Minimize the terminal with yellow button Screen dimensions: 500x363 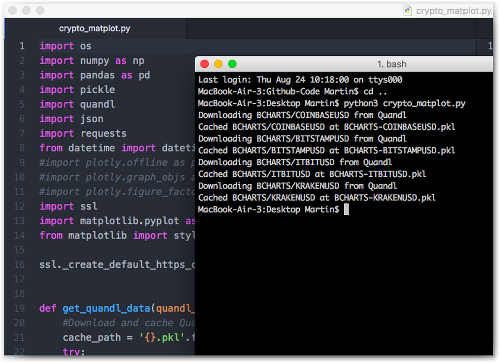218,64
